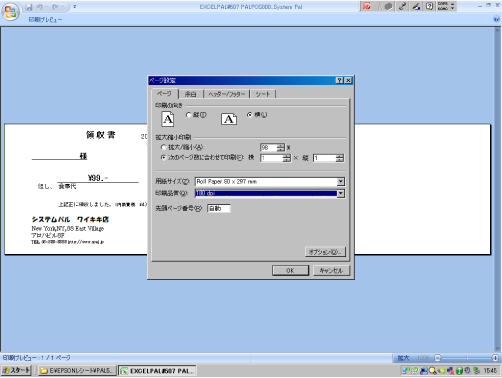Click the キャンセル cancel button
This screenshot has width=502, height=378.
pyautogui.click(x=331, y=270)
